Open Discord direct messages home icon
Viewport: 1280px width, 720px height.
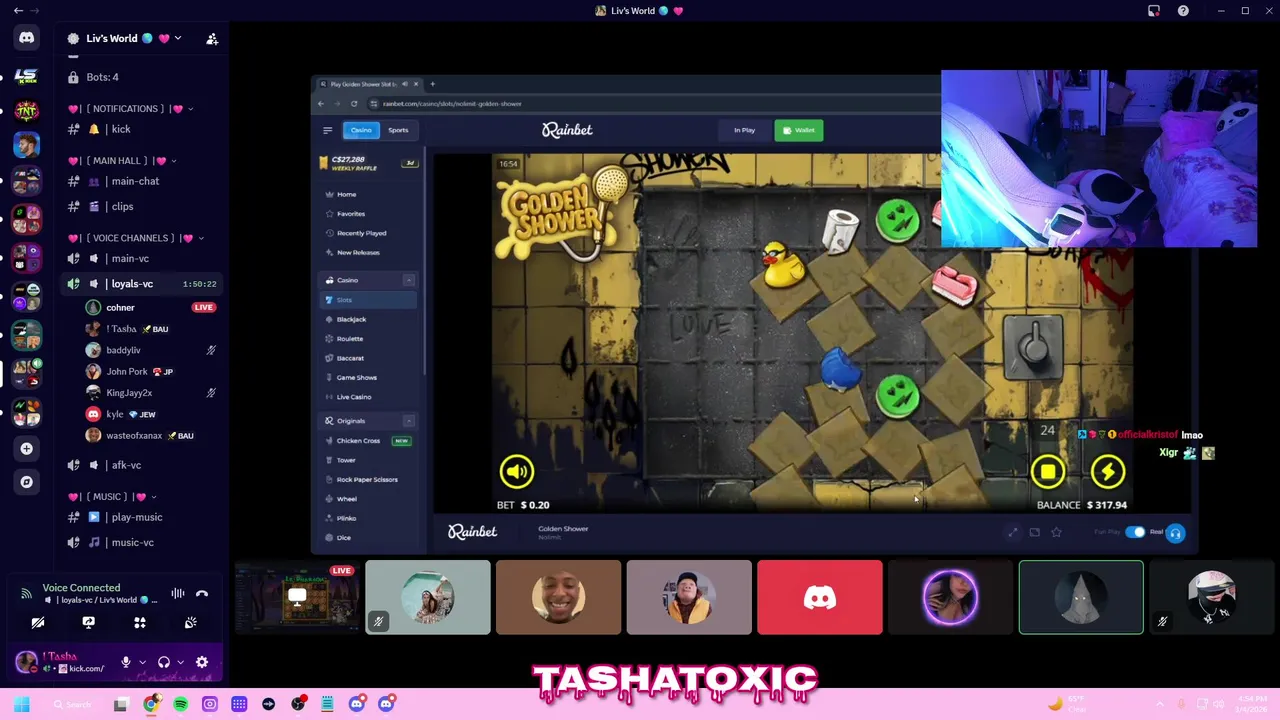pyautogui.click(x=26, y=38)
